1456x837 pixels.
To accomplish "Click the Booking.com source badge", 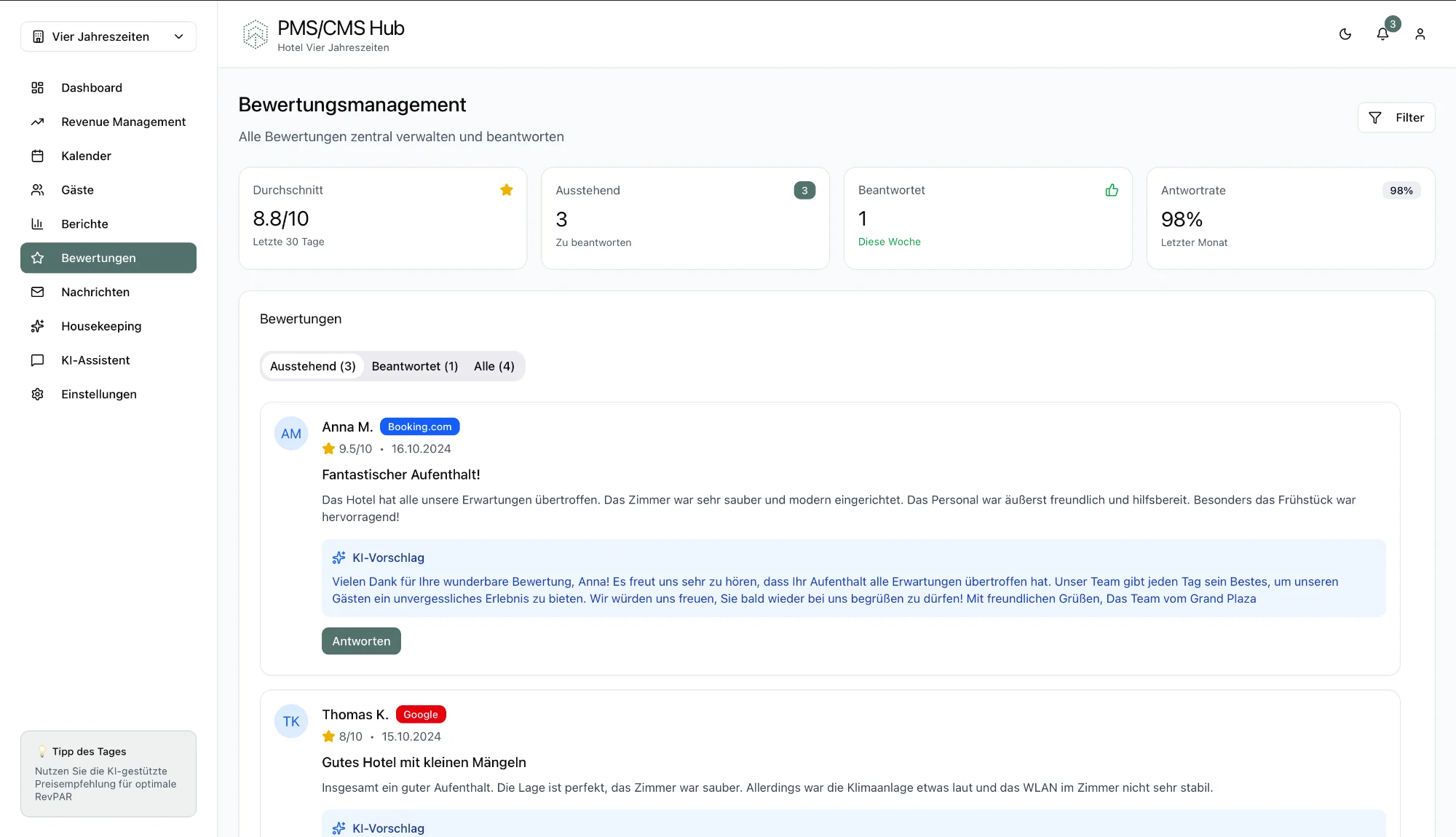I will pos(419,427).
